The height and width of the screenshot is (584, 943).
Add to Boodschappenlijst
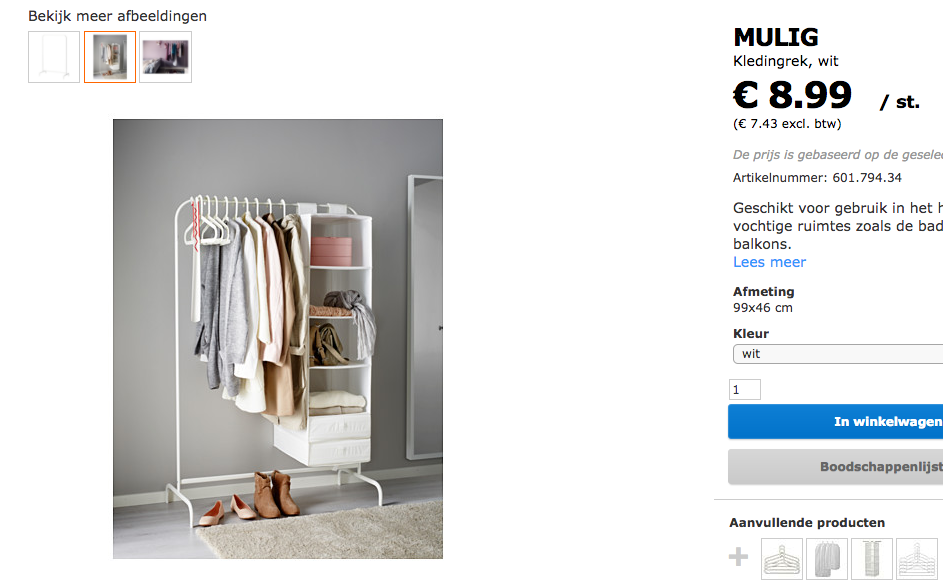(835, 467)
